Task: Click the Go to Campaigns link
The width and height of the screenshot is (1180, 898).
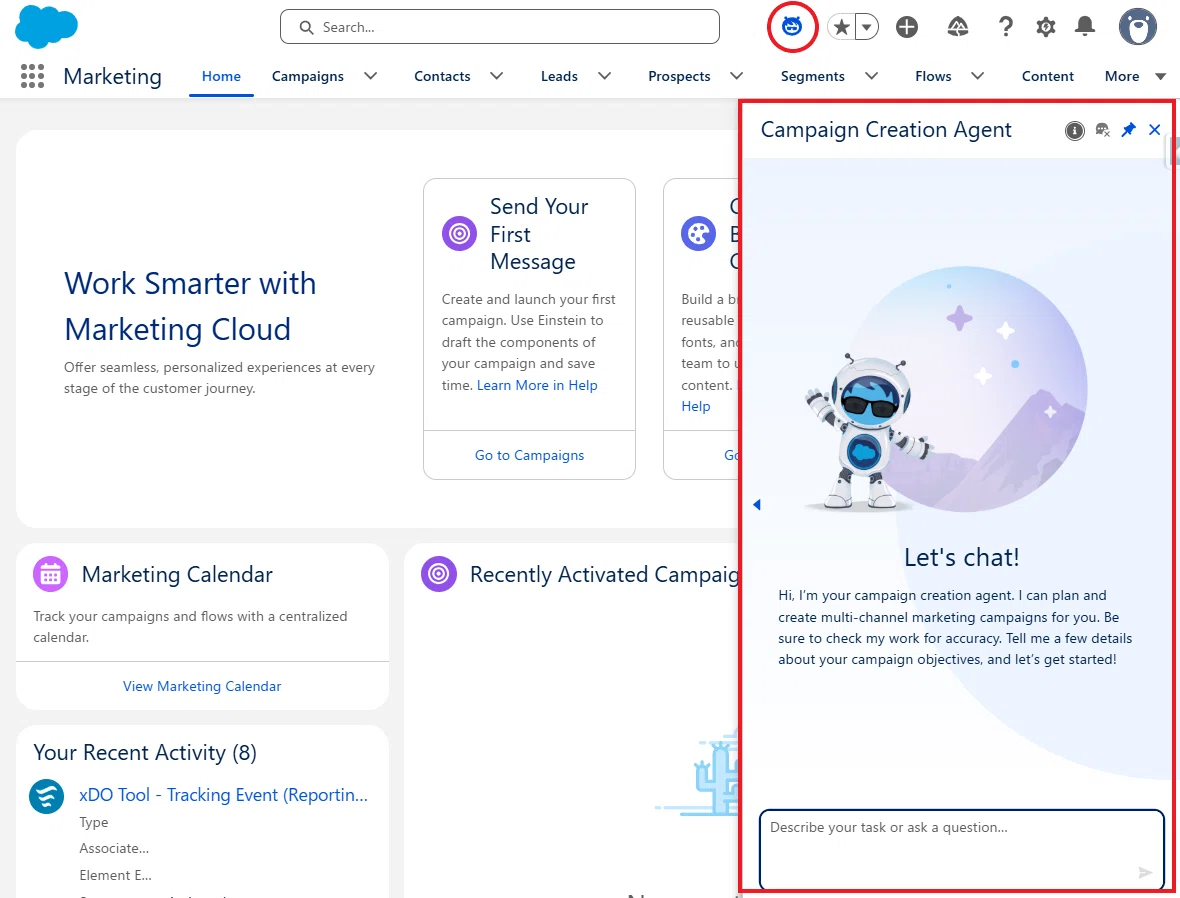Action: (x=529, y=455)
